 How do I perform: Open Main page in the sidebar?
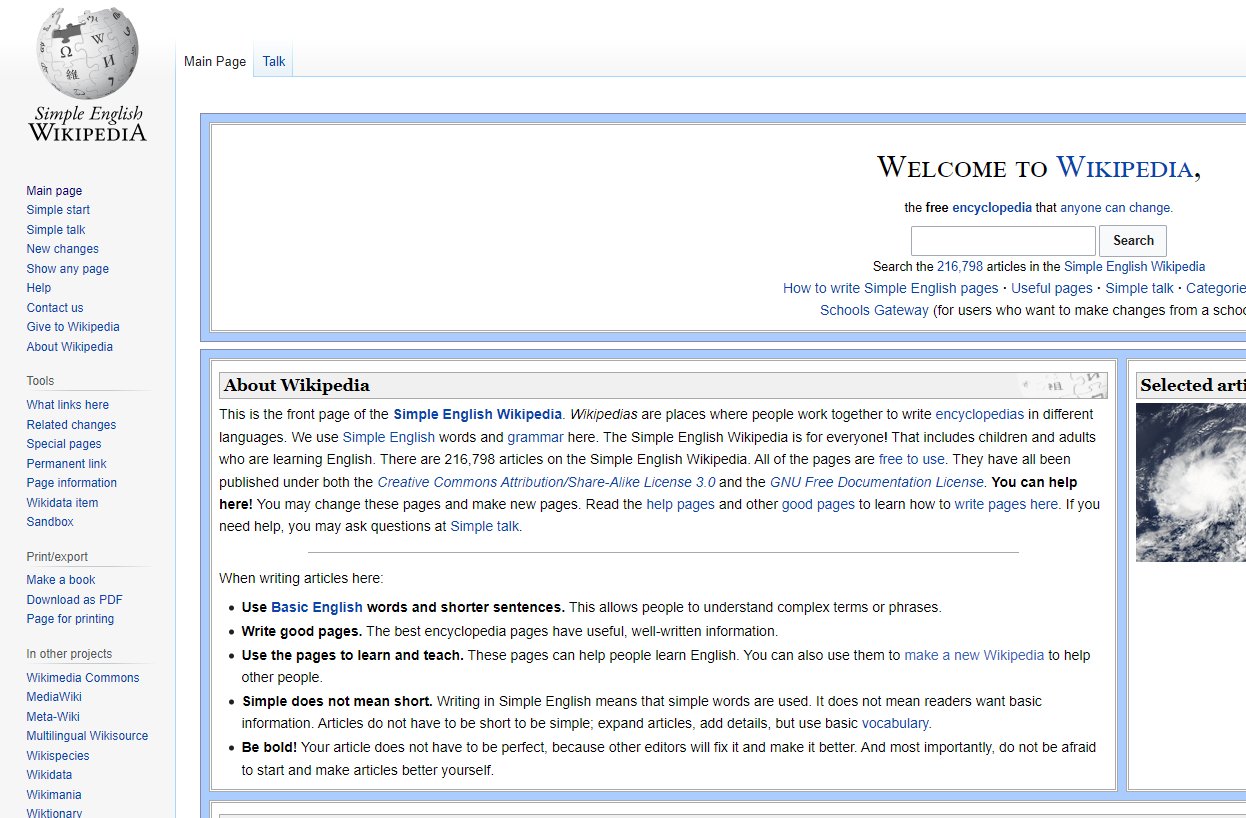tap(55, 191)
